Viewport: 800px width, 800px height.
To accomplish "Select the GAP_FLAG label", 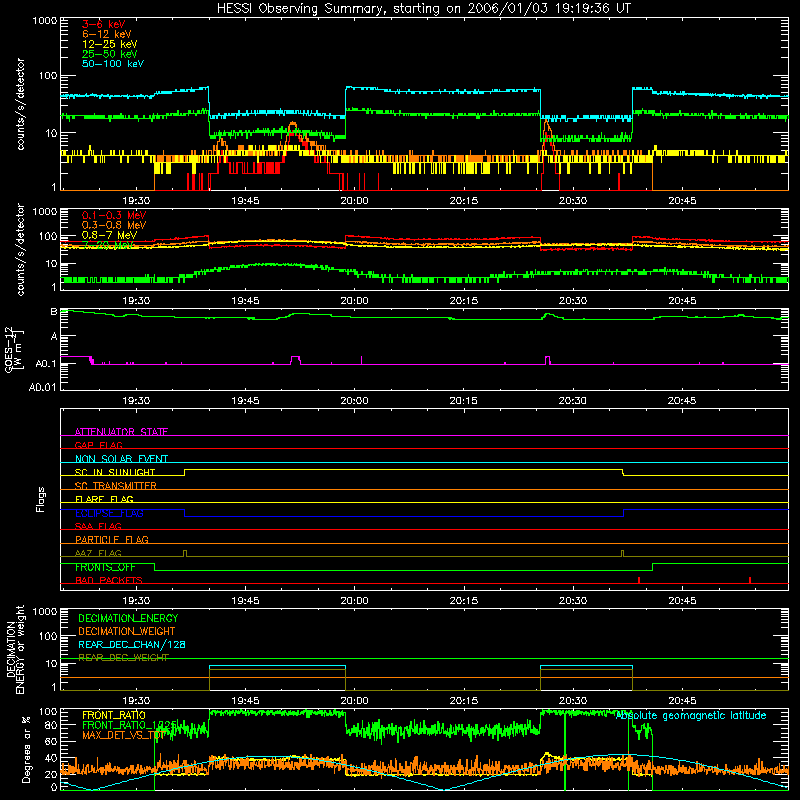I will point(98,445).
